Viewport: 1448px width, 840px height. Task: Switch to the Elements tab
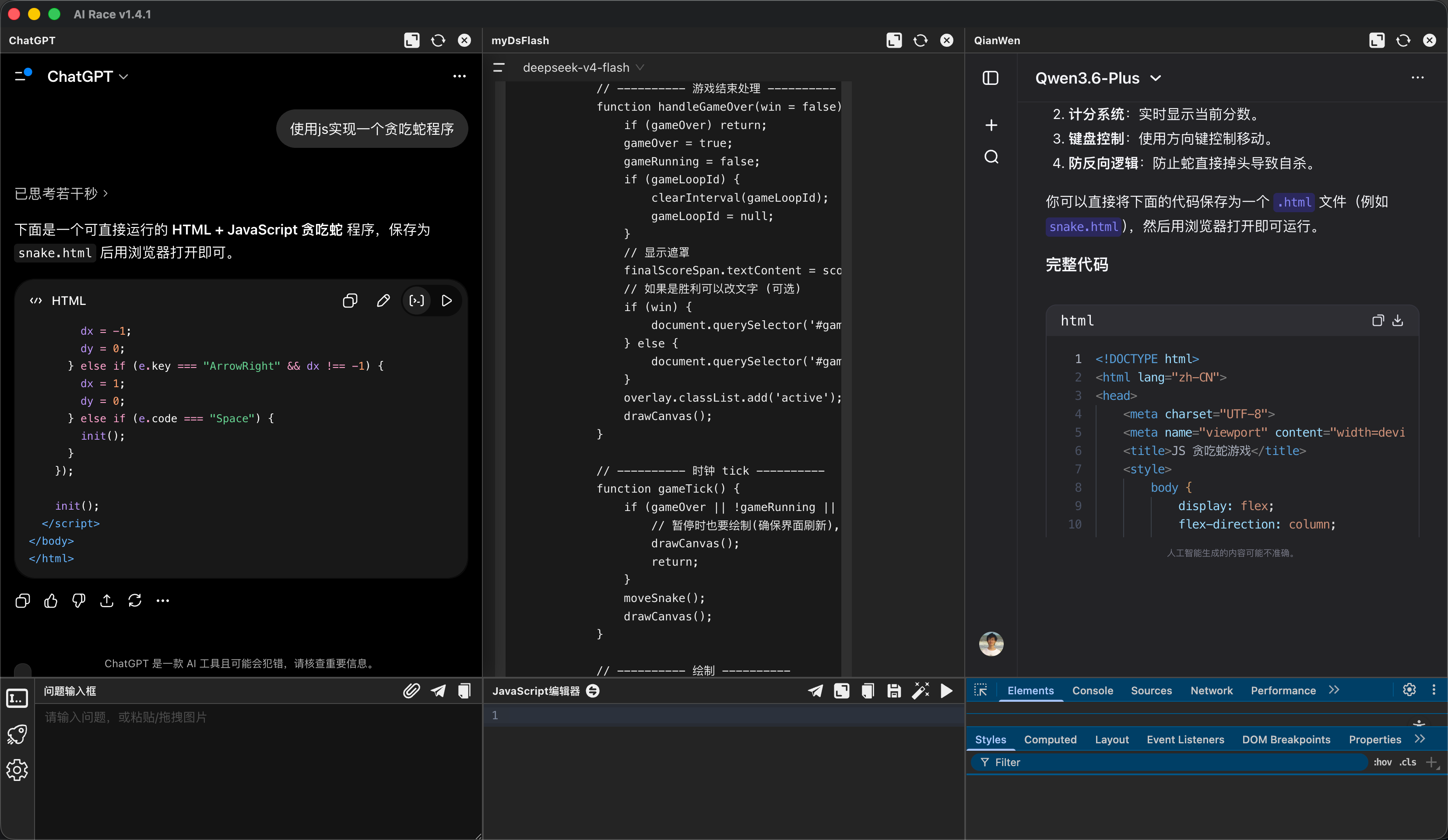(1030, 691)
